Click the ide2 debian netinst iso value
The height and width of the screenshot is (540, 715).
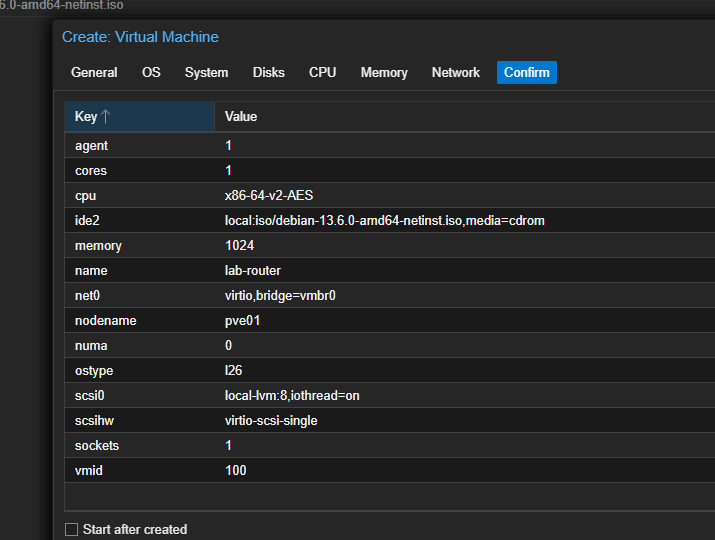(384, 221)
